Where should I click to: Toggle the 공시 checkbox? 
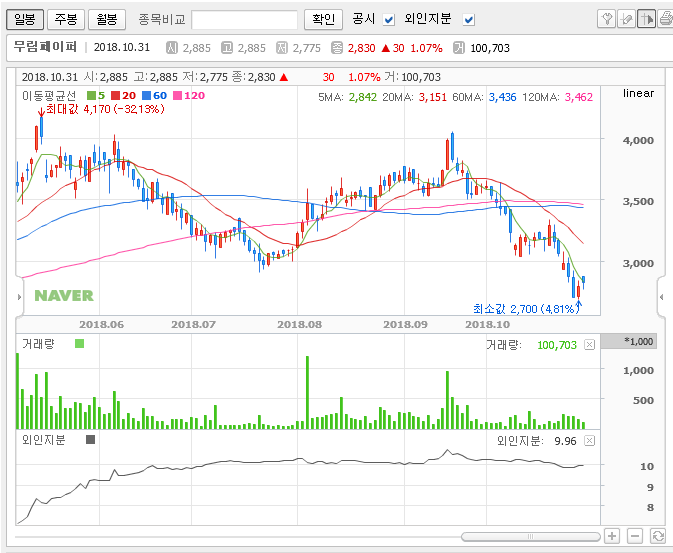coord(389,20)
